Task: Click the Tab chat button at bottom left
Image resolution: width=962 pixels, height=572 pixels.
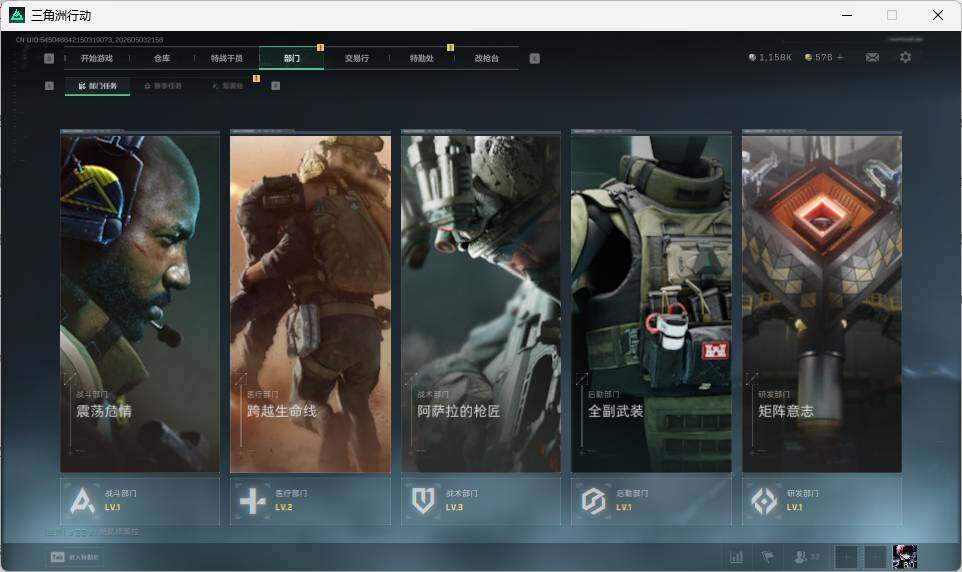Action: point(75,557)
